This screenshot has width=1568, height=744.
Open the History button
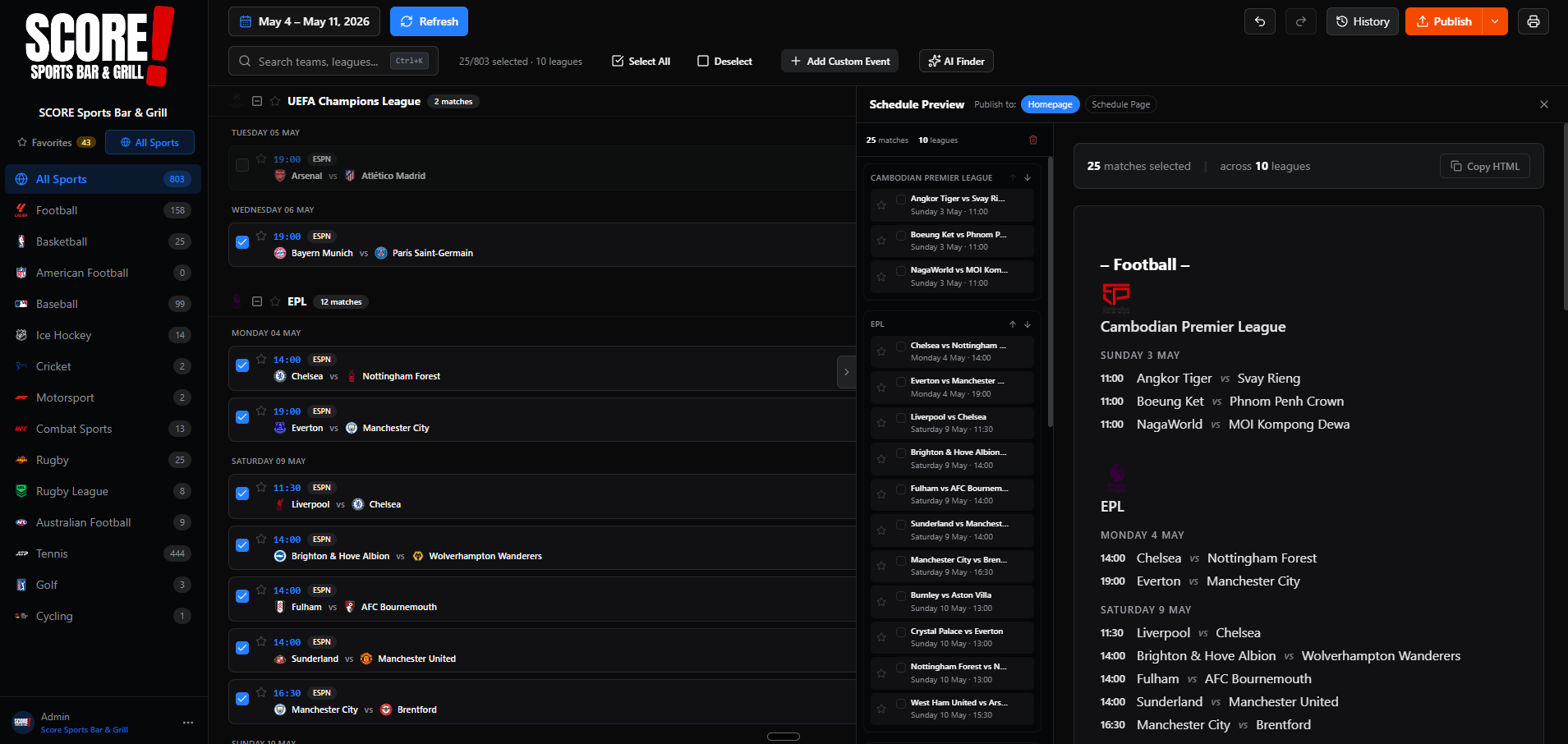tap(1362, 21)
